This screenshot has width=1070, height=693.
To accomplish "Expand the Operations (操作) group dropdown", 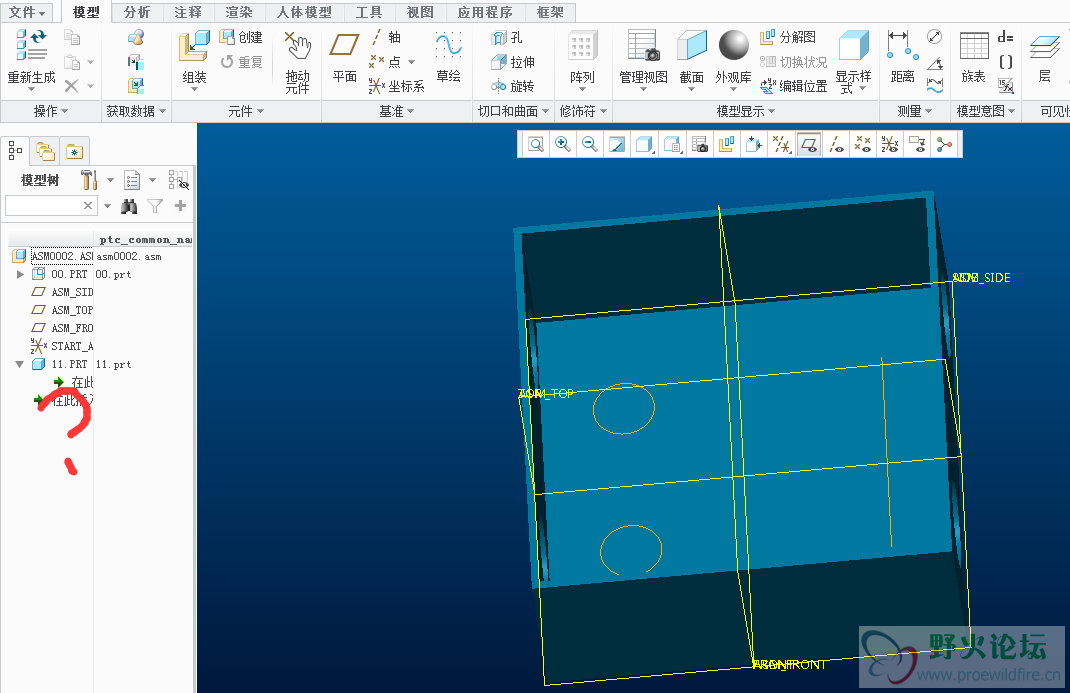I will point(51,111).
